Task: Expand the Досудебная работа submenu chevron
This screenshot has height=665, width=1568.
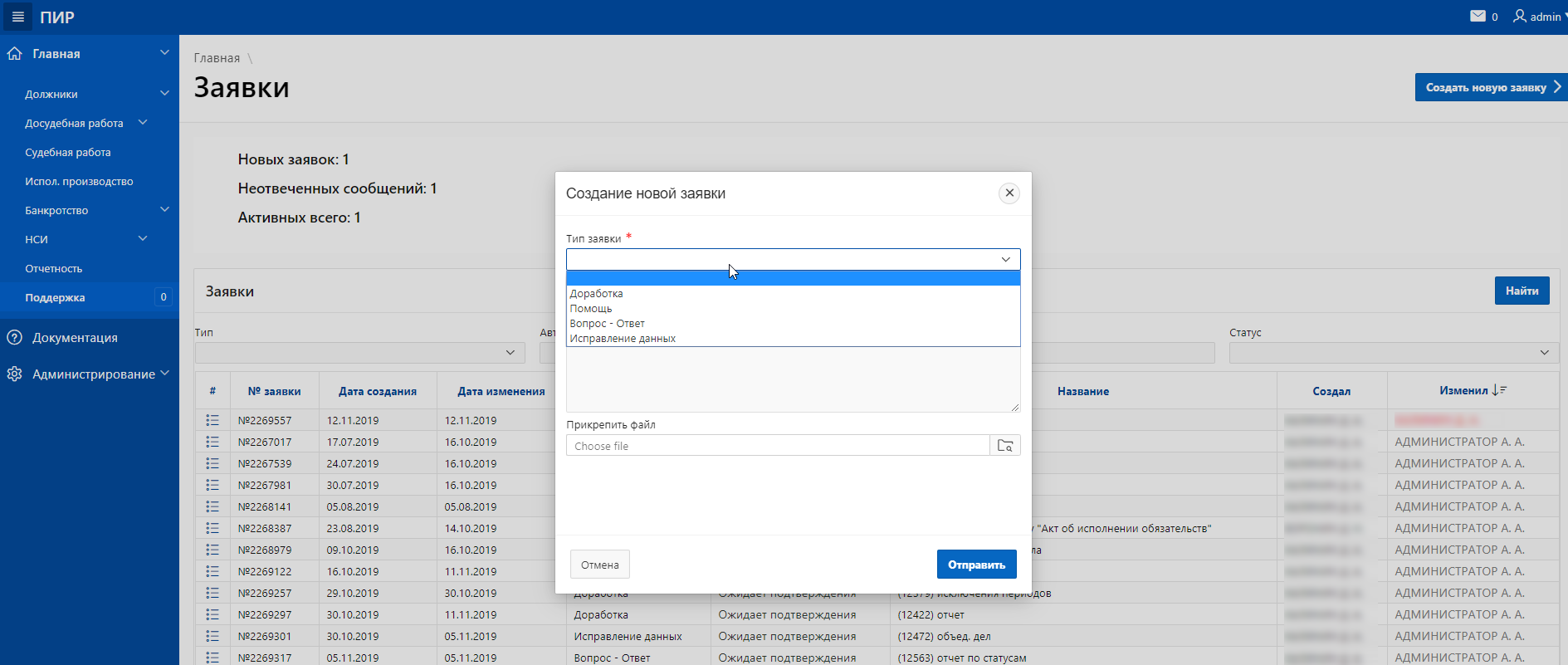Action: (143, 122)
